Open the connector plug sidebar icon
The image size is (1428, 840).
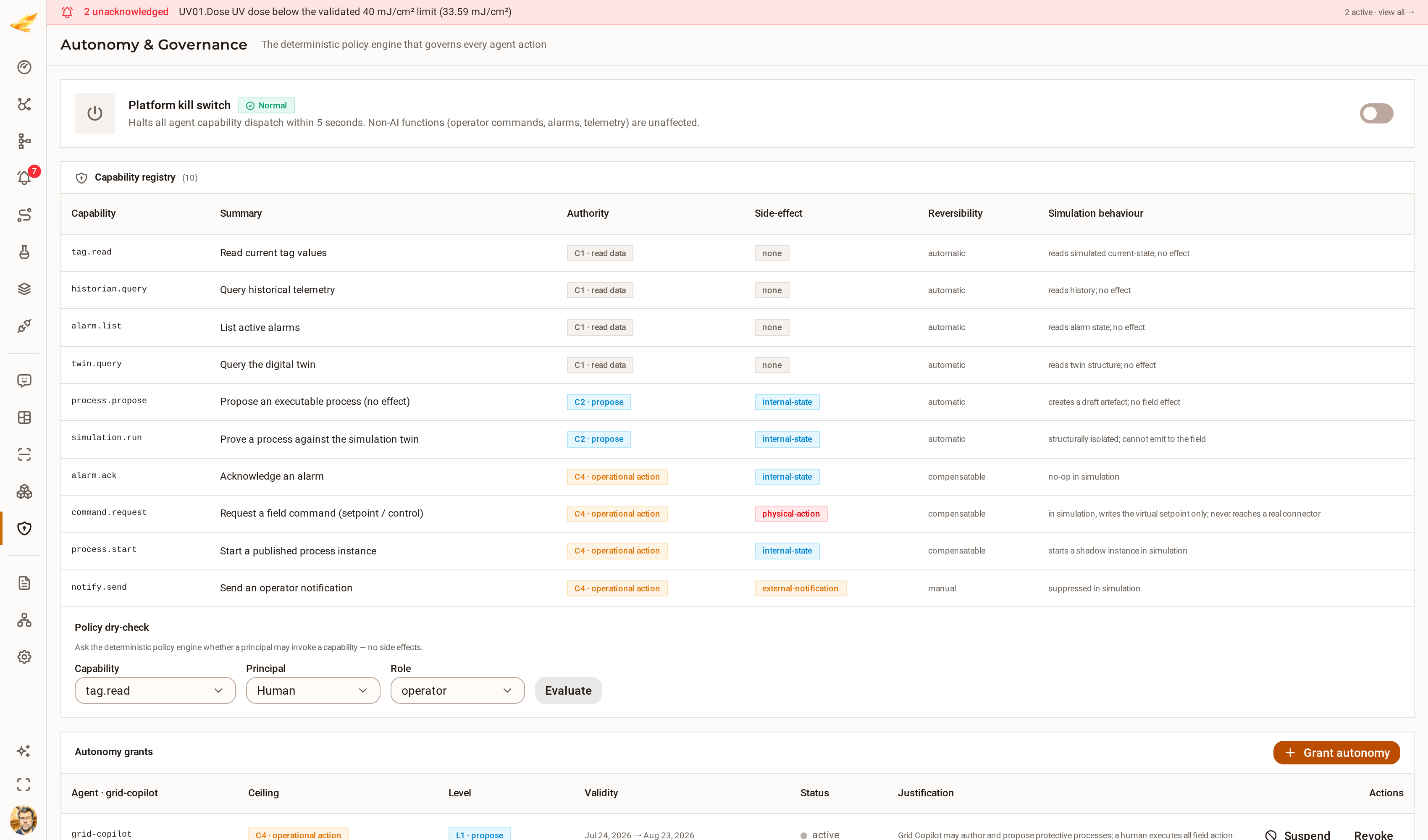pos(24,326)
